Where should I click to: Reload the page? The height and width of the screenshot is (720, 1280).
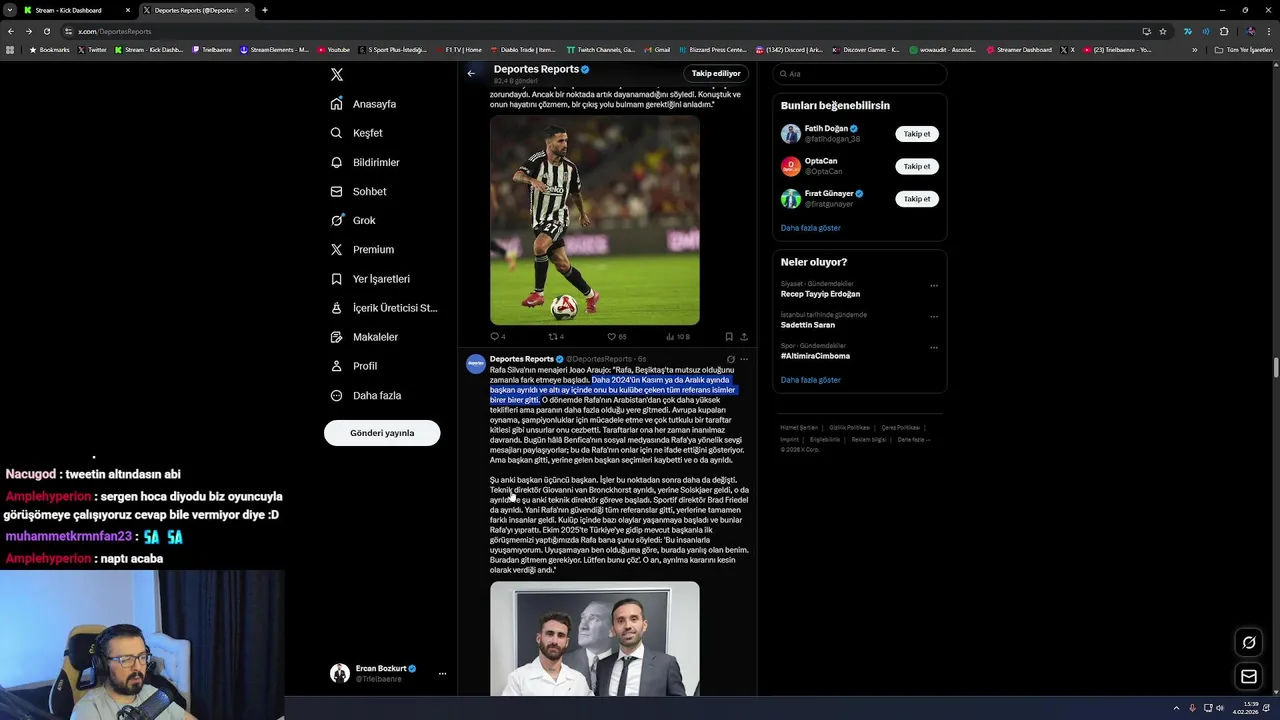pos(46,31)
